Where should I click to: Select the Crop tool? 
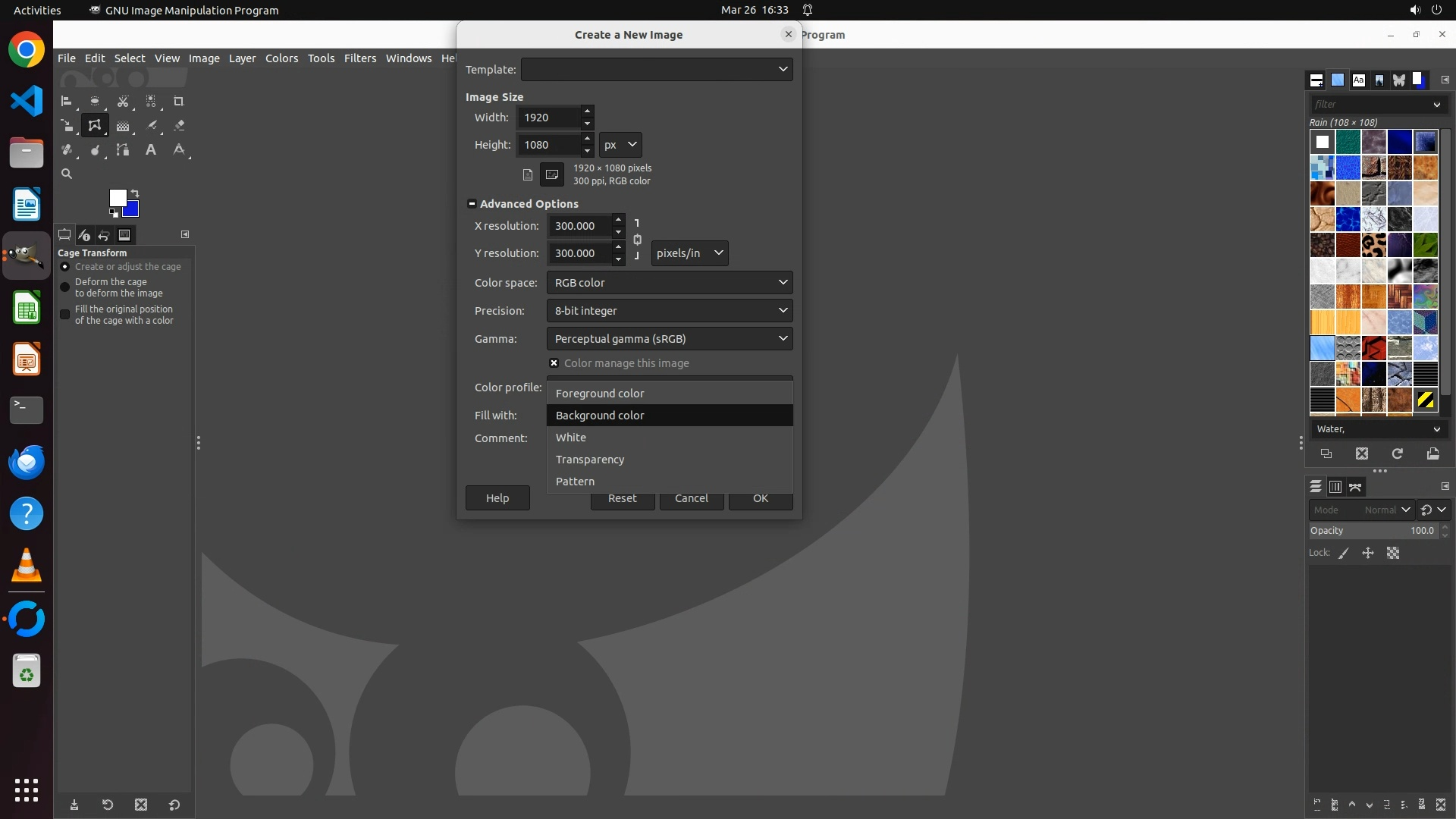[179, 102]
